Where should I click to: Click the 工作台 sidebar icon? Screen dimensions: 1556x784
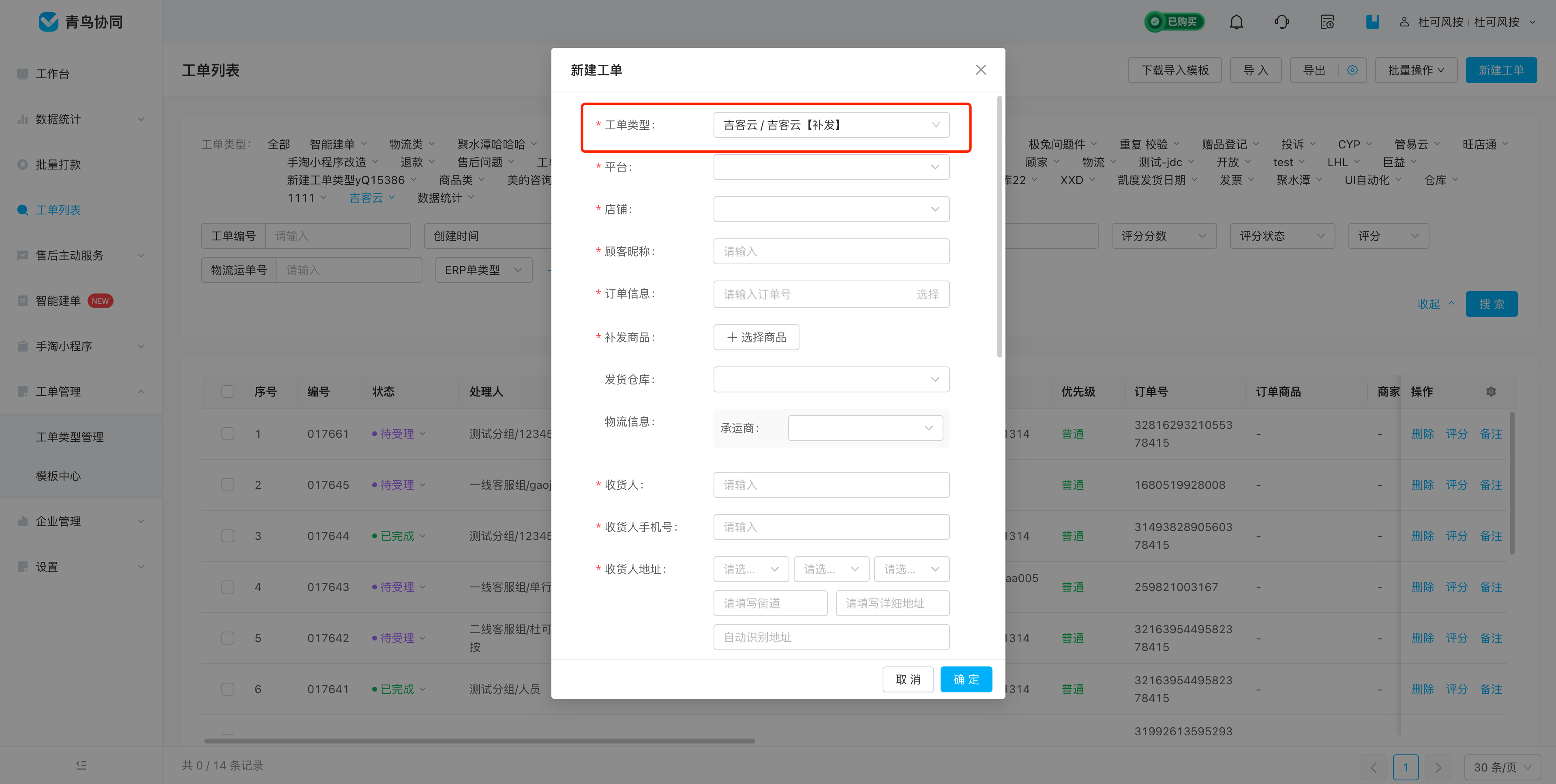22,74
